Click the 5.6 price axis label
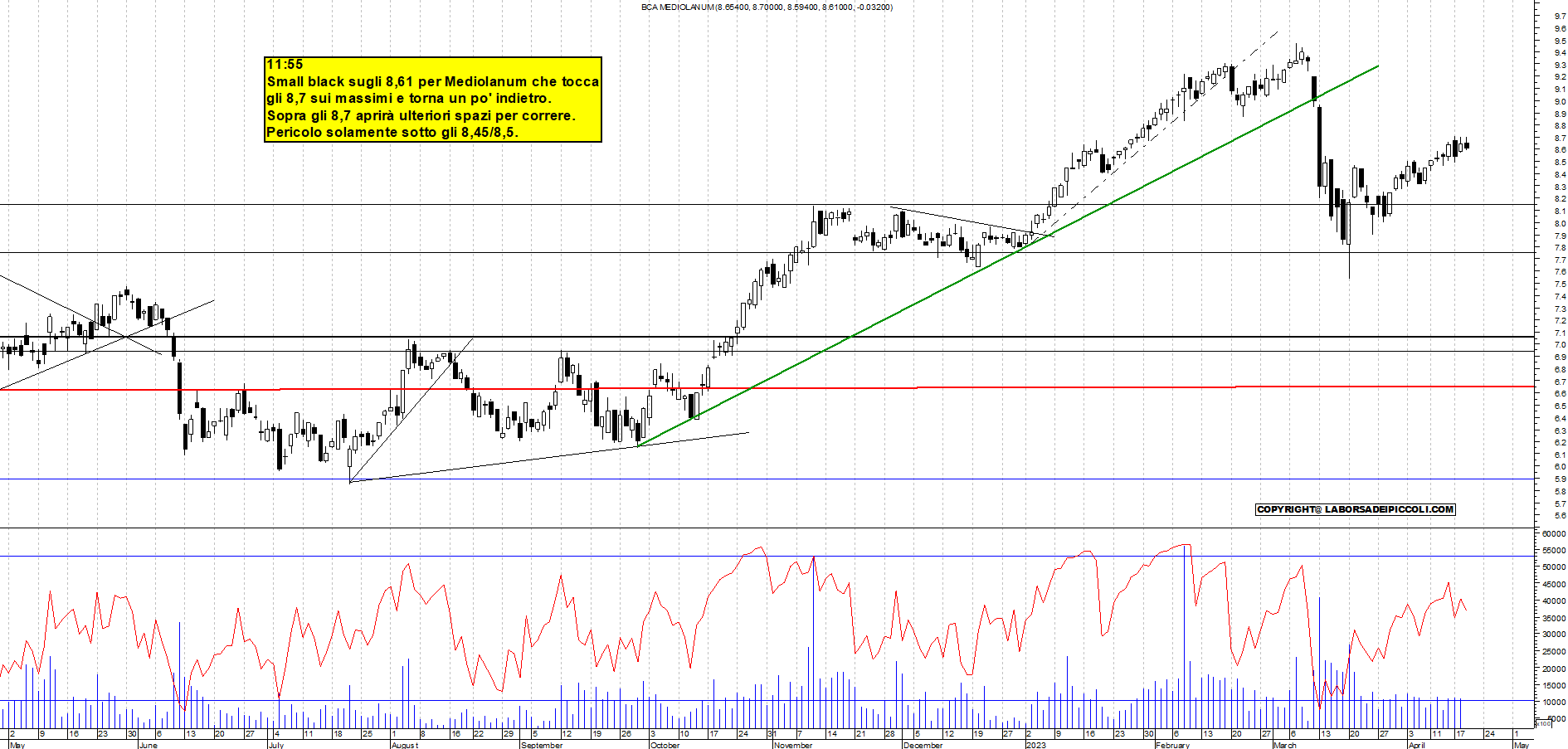 point(1561,515)
